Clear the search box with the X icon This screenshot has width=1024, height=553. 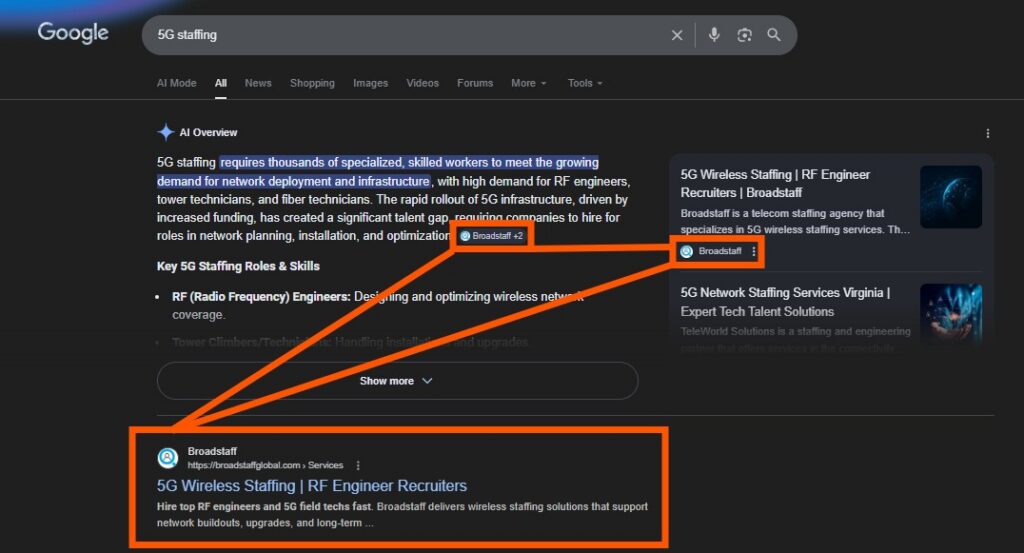[677, 35]
